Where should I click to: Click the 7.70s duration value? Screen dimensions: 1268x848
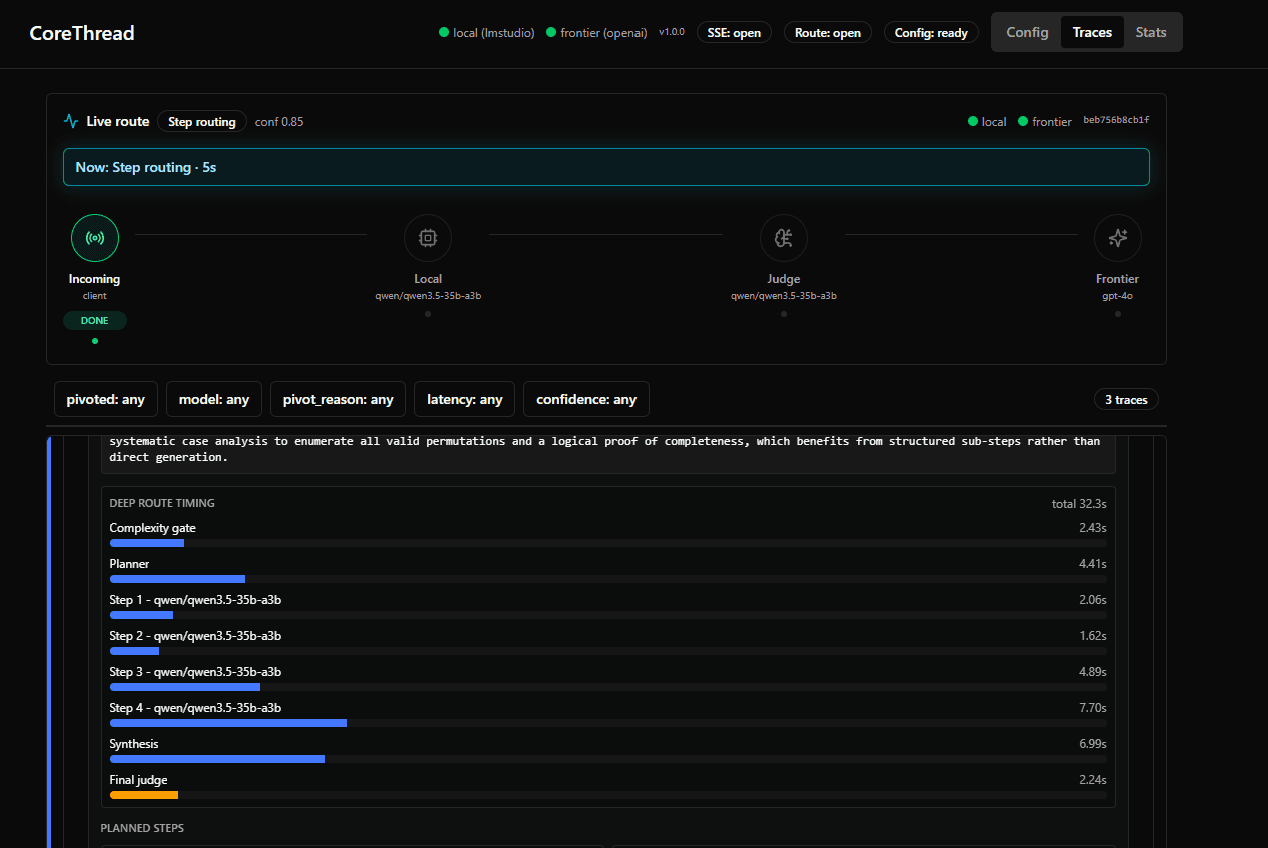click(x=1093, y=708)
